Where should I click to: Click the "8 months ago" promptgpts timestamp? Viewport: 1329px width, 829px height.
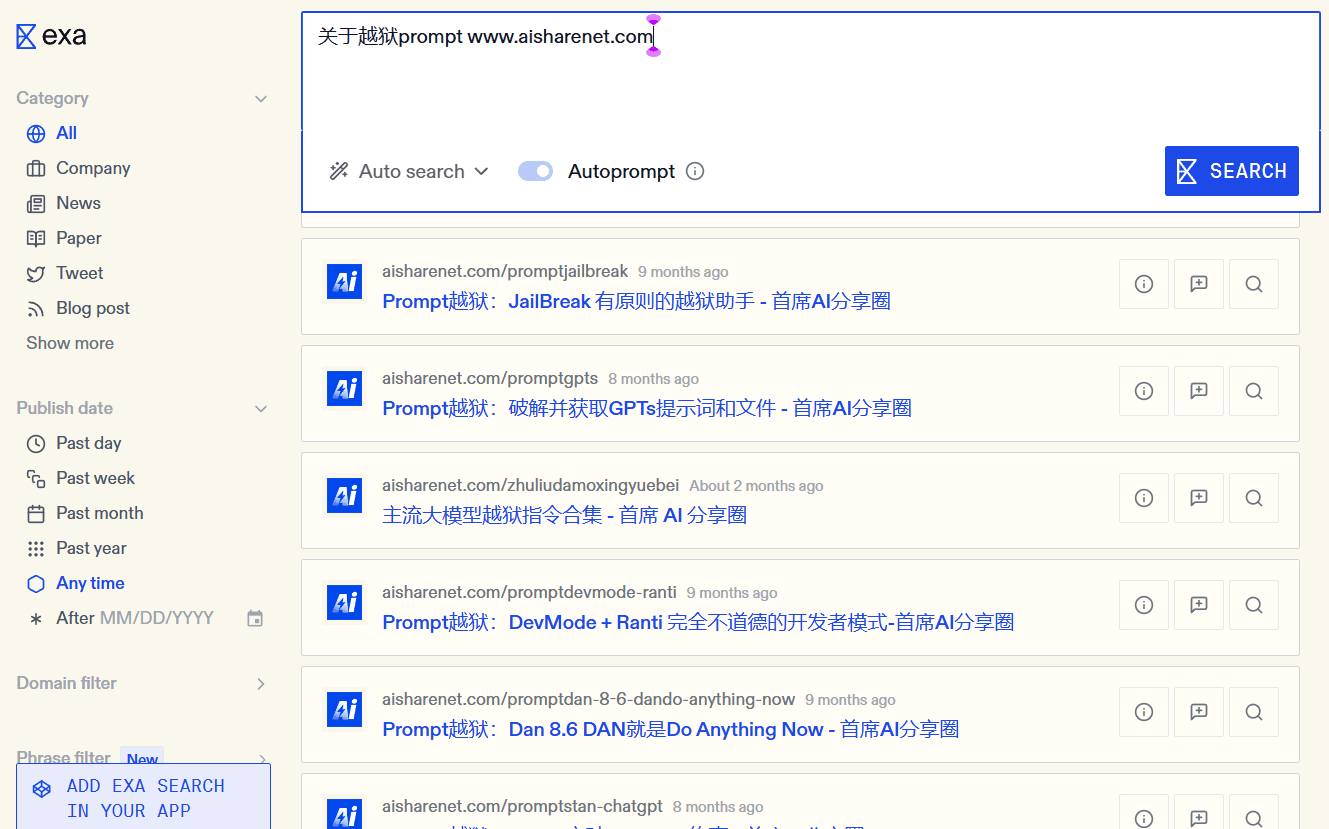(653, 379)
